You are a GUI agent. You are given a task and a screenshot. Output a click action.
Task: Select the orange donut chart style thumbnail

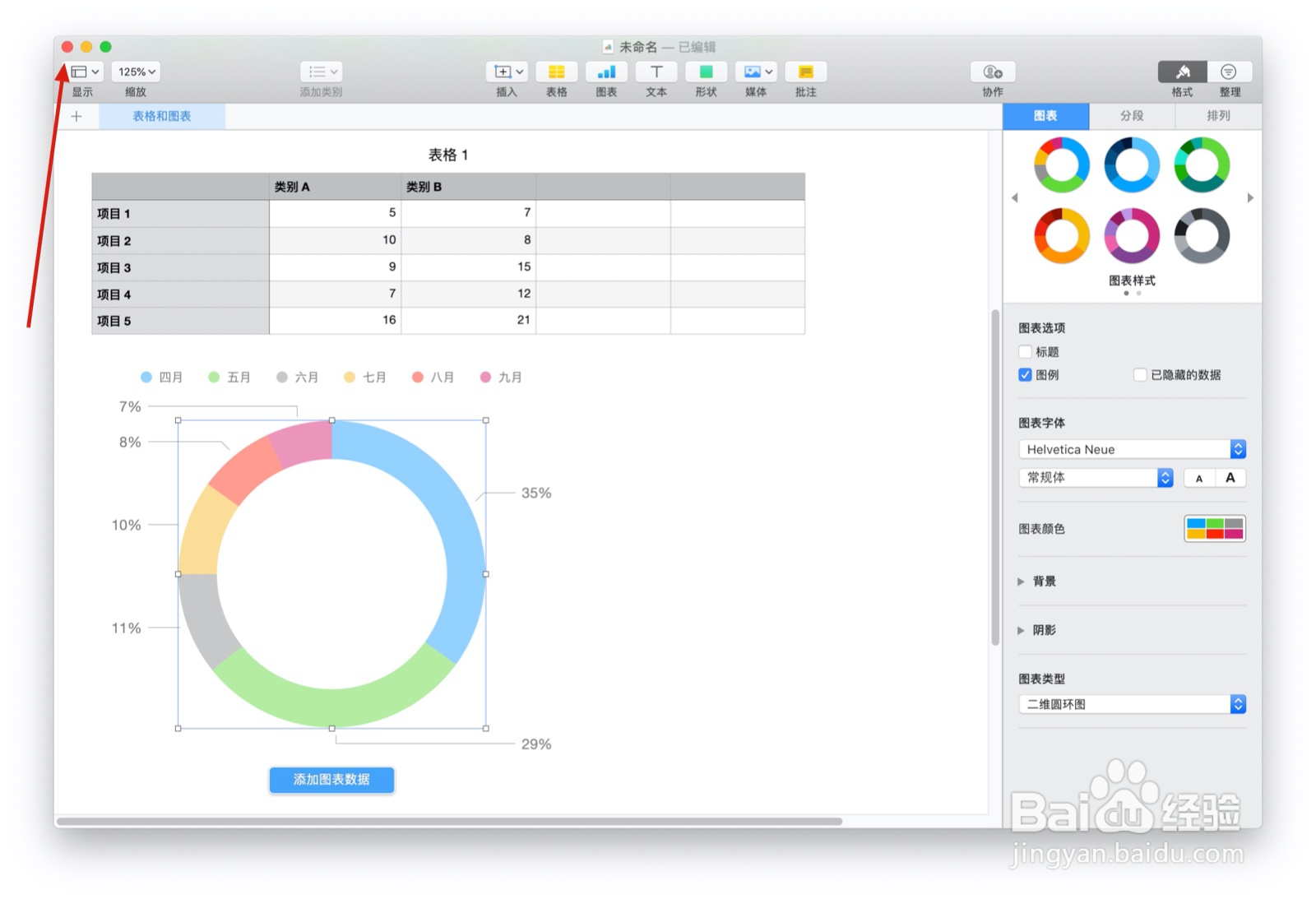tap(1061, 237)
